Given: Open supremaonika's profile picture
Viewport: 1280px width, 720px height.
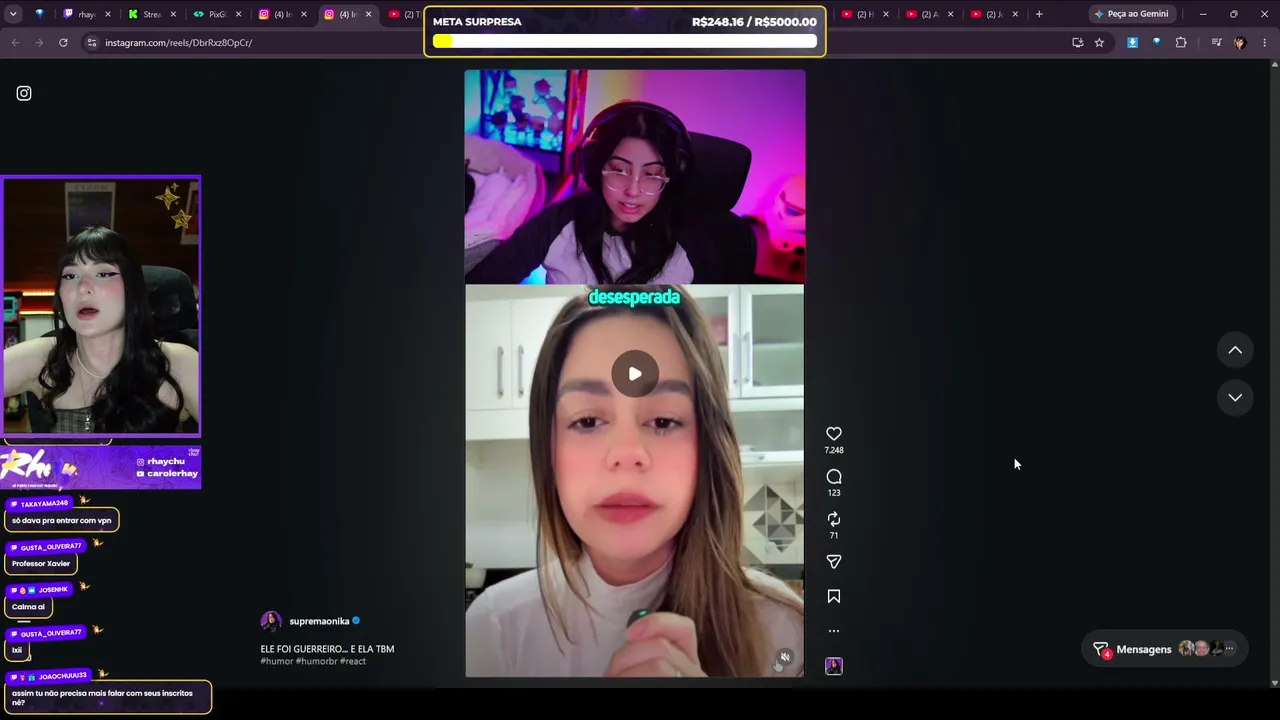Looking at the screenshot, I should 271,621.
